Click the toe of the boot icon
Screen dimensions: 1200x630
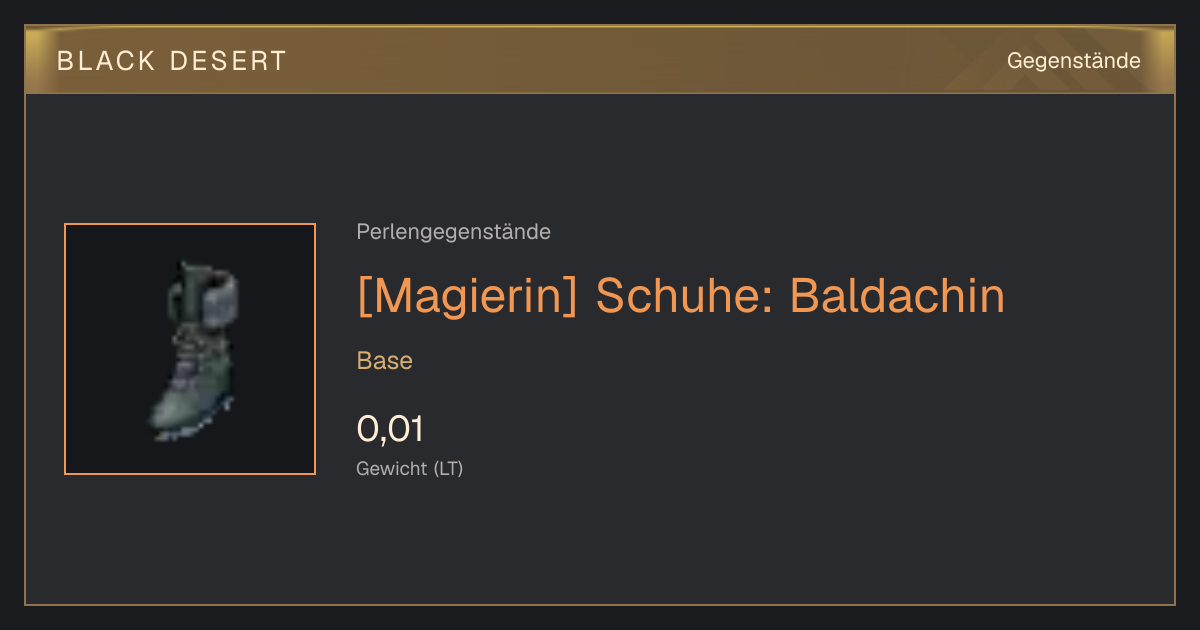(165, 424)
